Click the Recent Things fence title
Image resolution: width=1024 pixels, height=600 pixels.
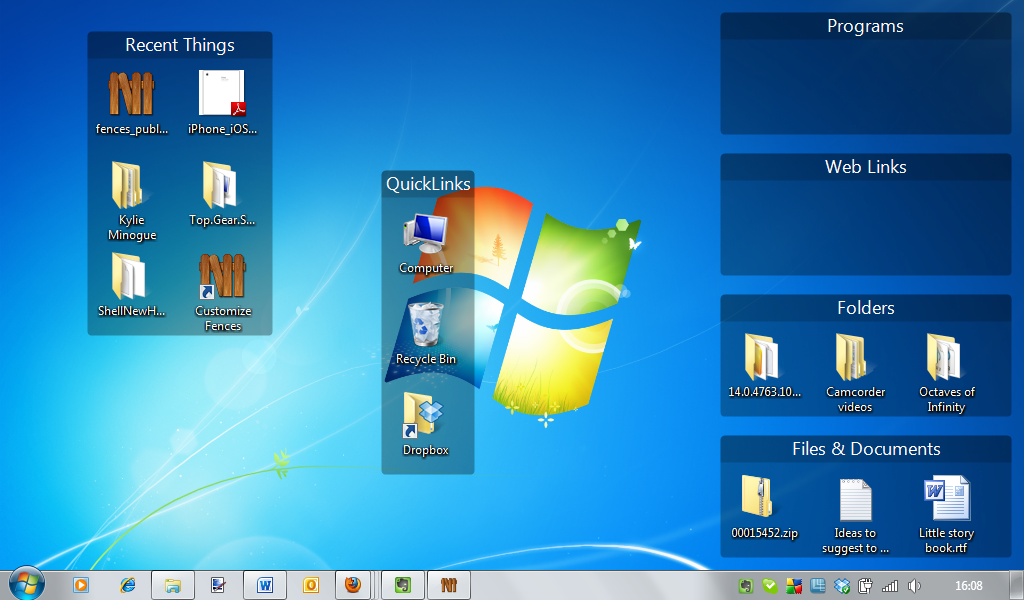[x=180, y=45]
